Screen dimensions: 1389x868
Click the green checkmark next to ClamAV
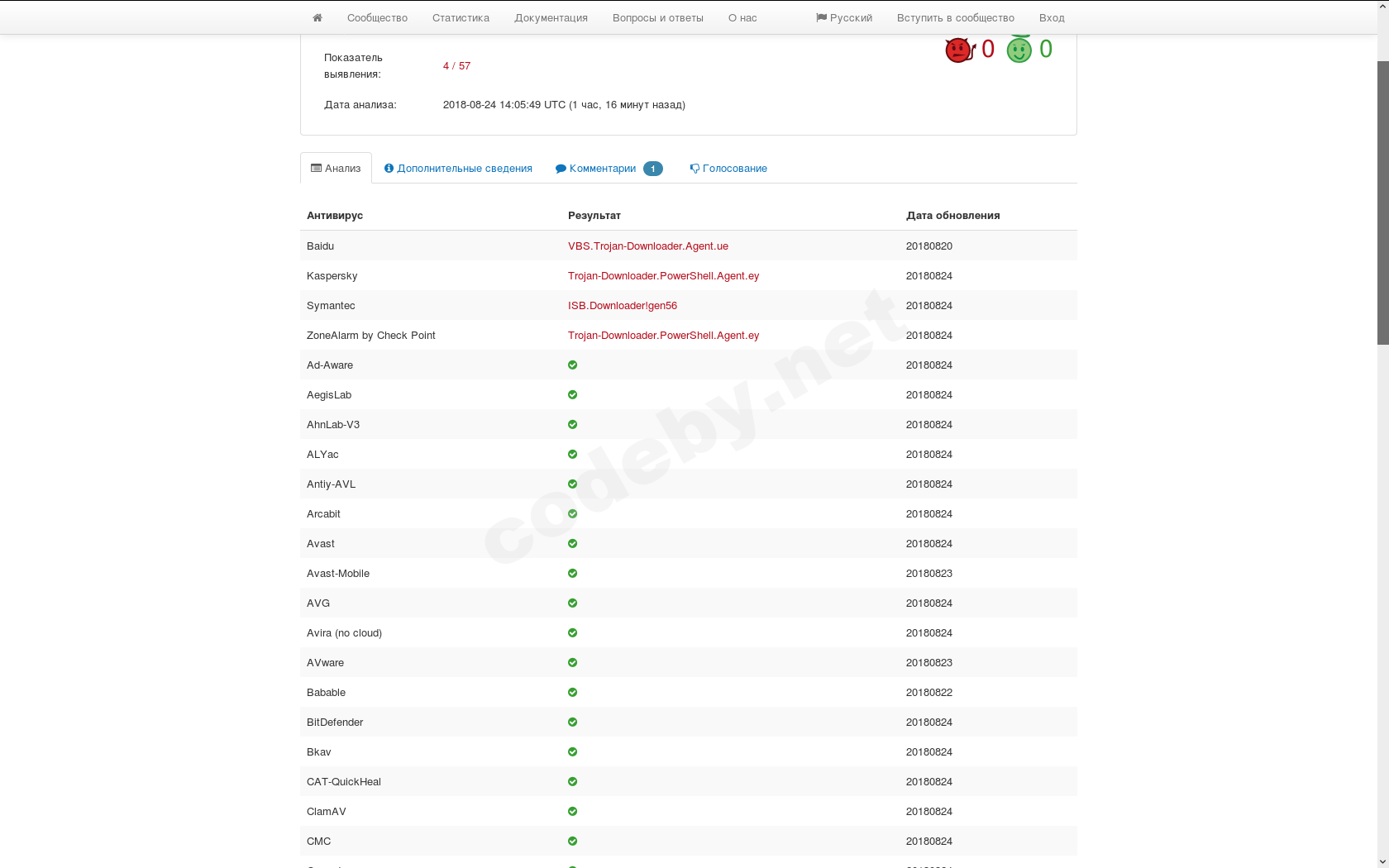point(572,811)
